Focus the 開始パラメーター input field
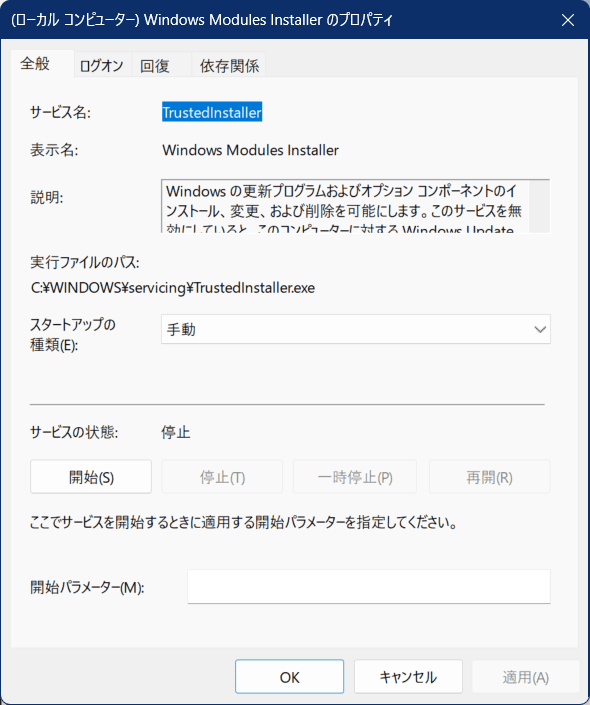The width and height of the screenshot is (590, 705). pyautogui.click(x=369, y=586)
